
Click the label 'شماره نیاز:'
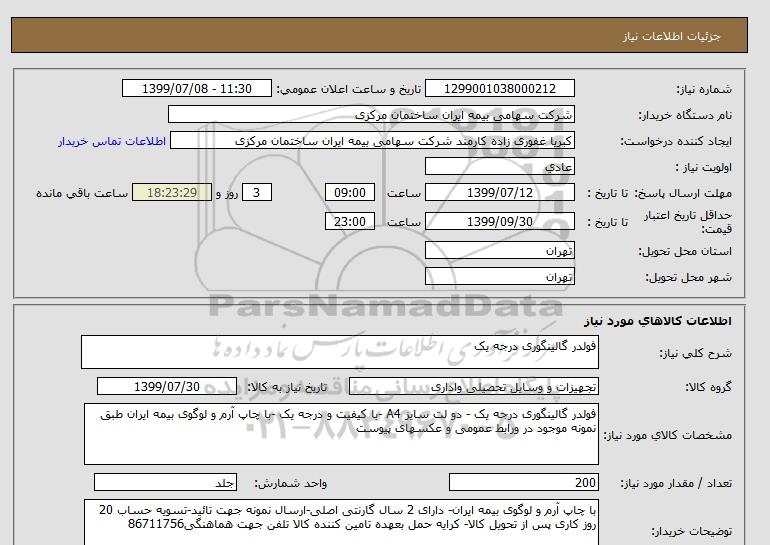point(704,89)
